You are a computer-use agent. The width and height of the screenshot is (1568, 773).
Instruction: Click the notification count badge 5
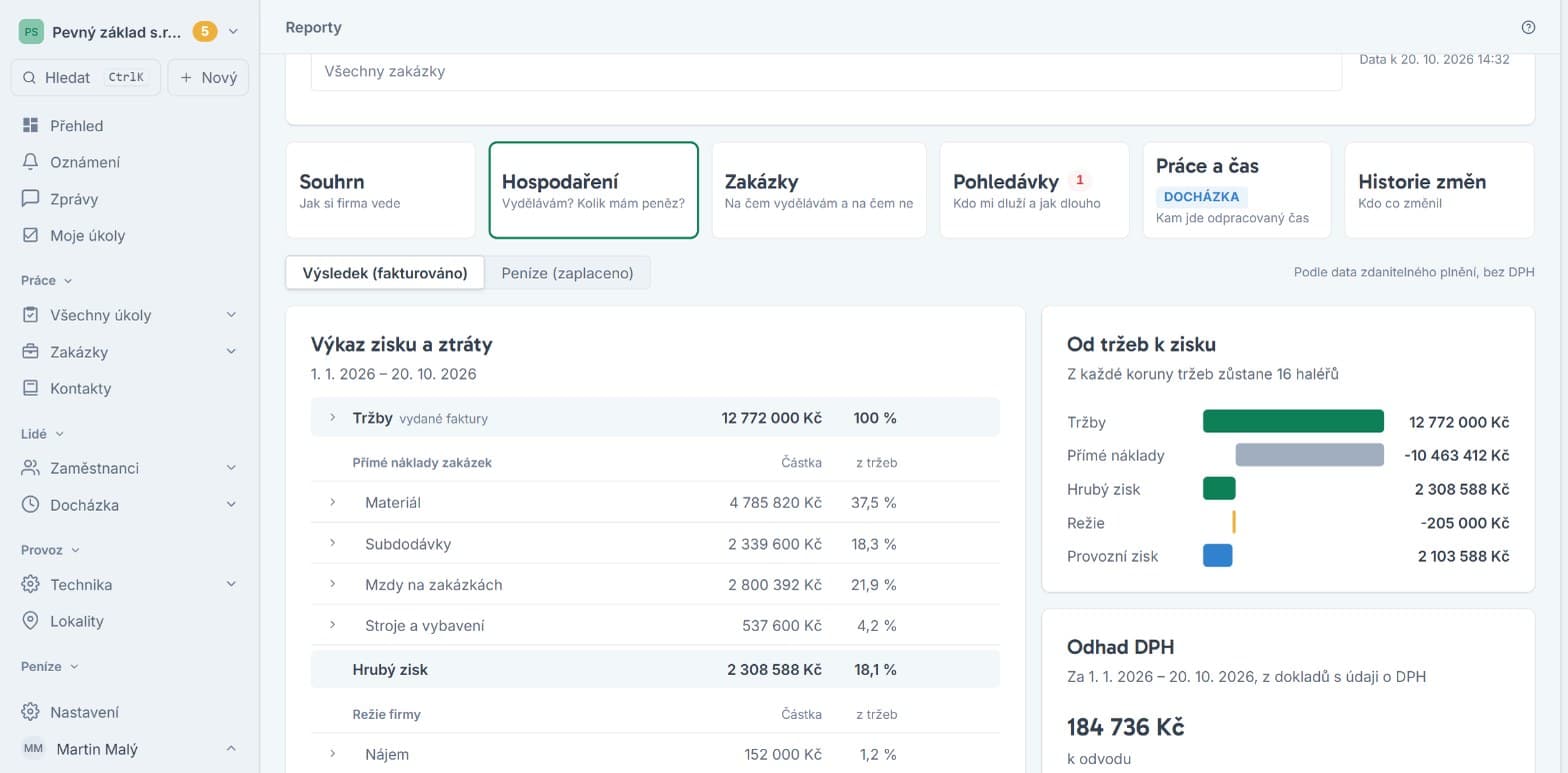[204, 31]
